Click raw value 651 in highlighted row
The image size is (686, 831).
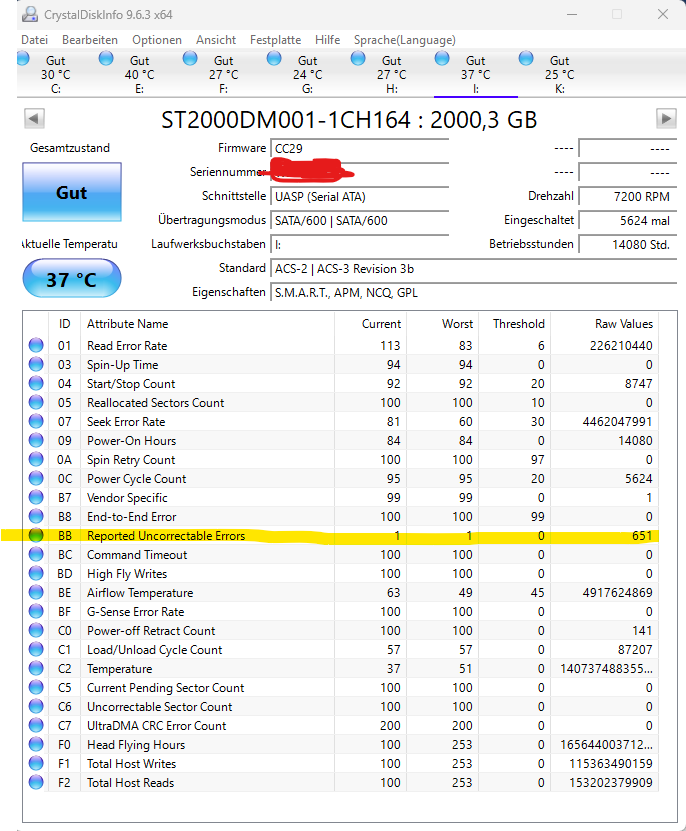tap(642, 535)
